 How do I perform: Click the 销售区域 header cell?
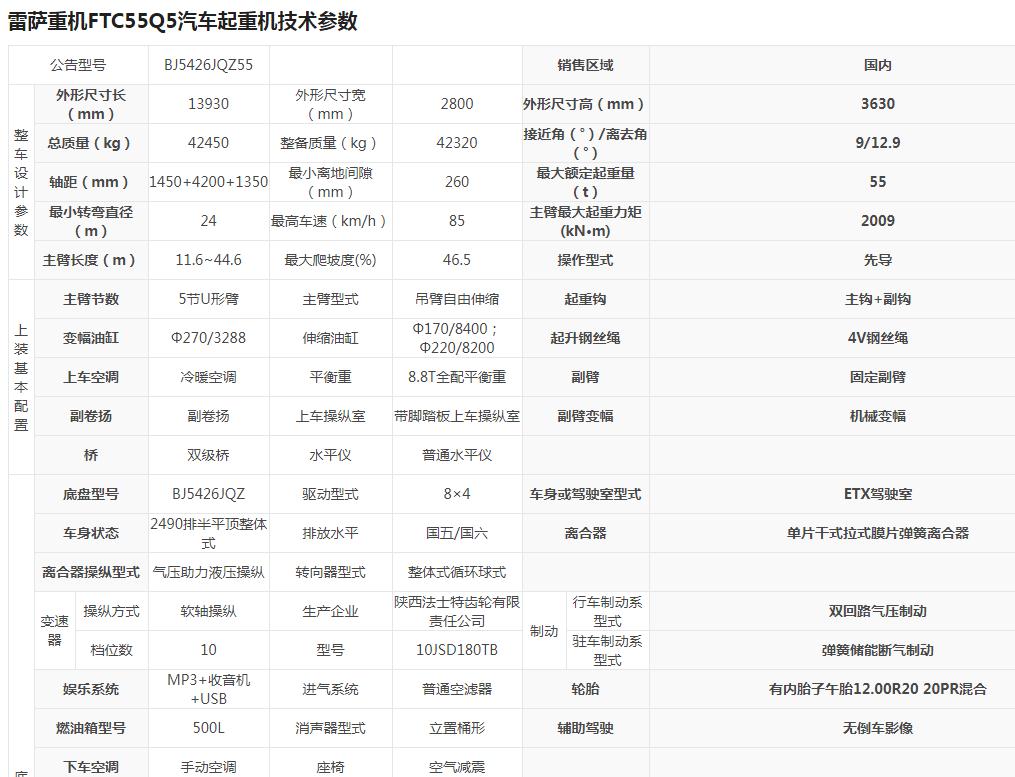click(585, 65)
